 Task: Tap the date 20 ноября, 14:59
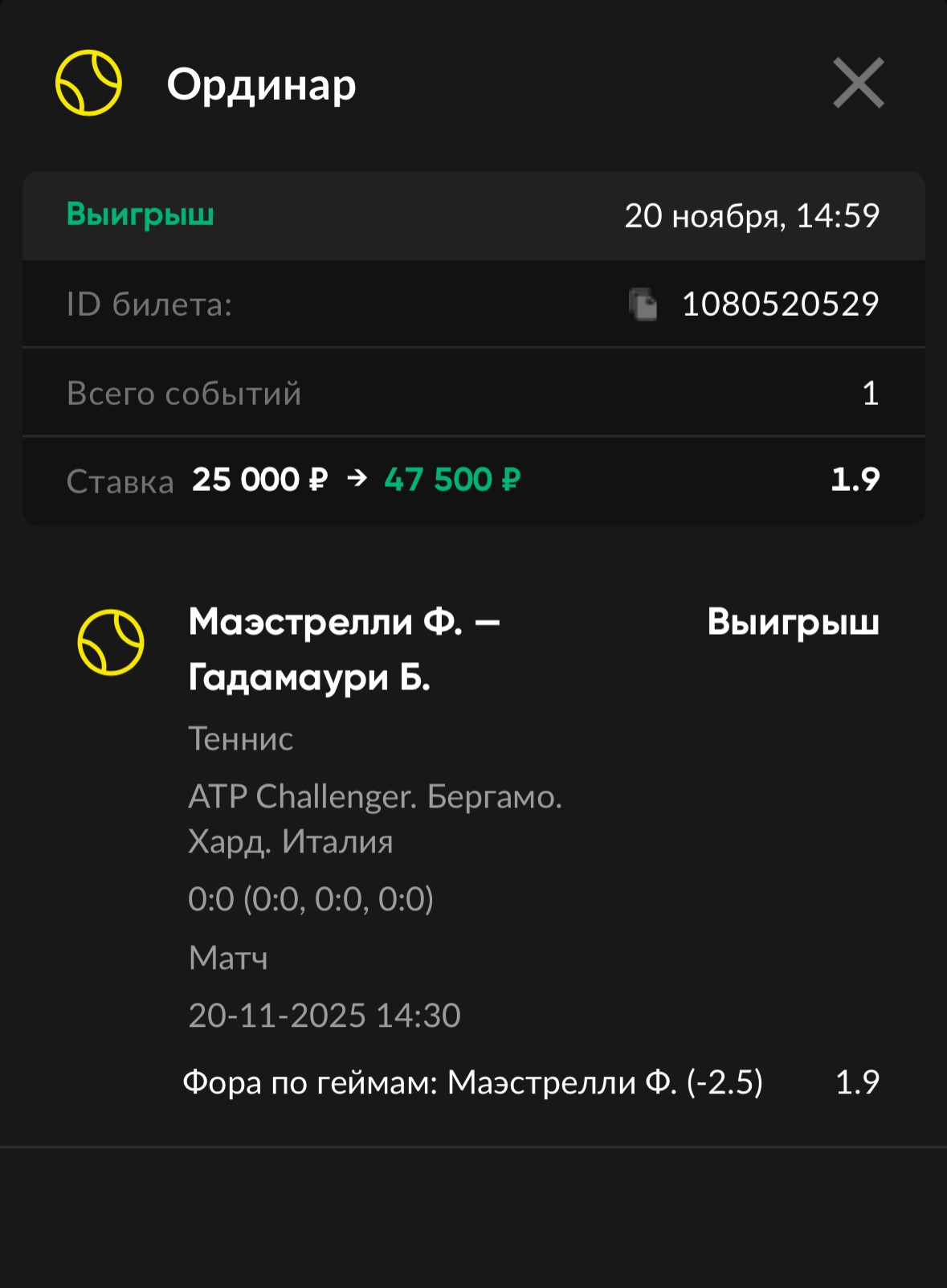coord(752,215)
